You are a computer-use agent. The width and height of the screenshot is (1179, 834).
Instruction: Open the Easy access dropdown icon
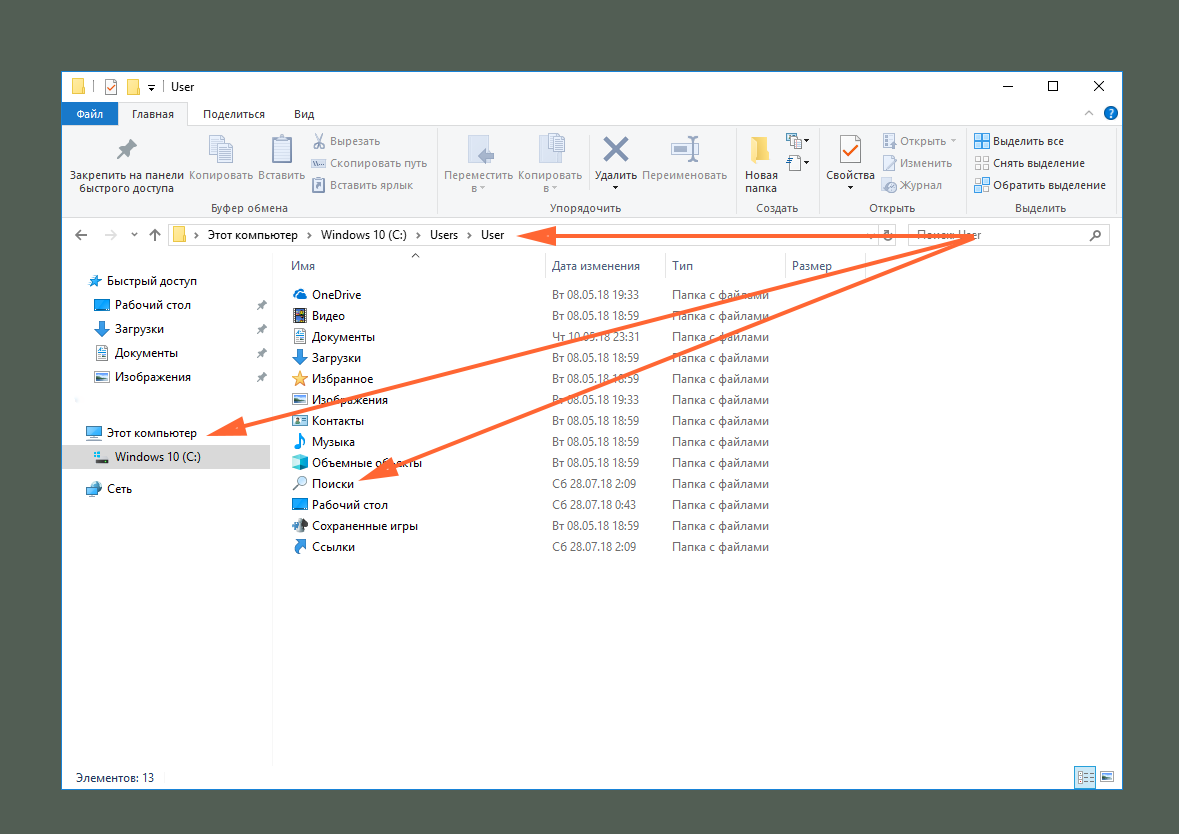click(797, 162)
